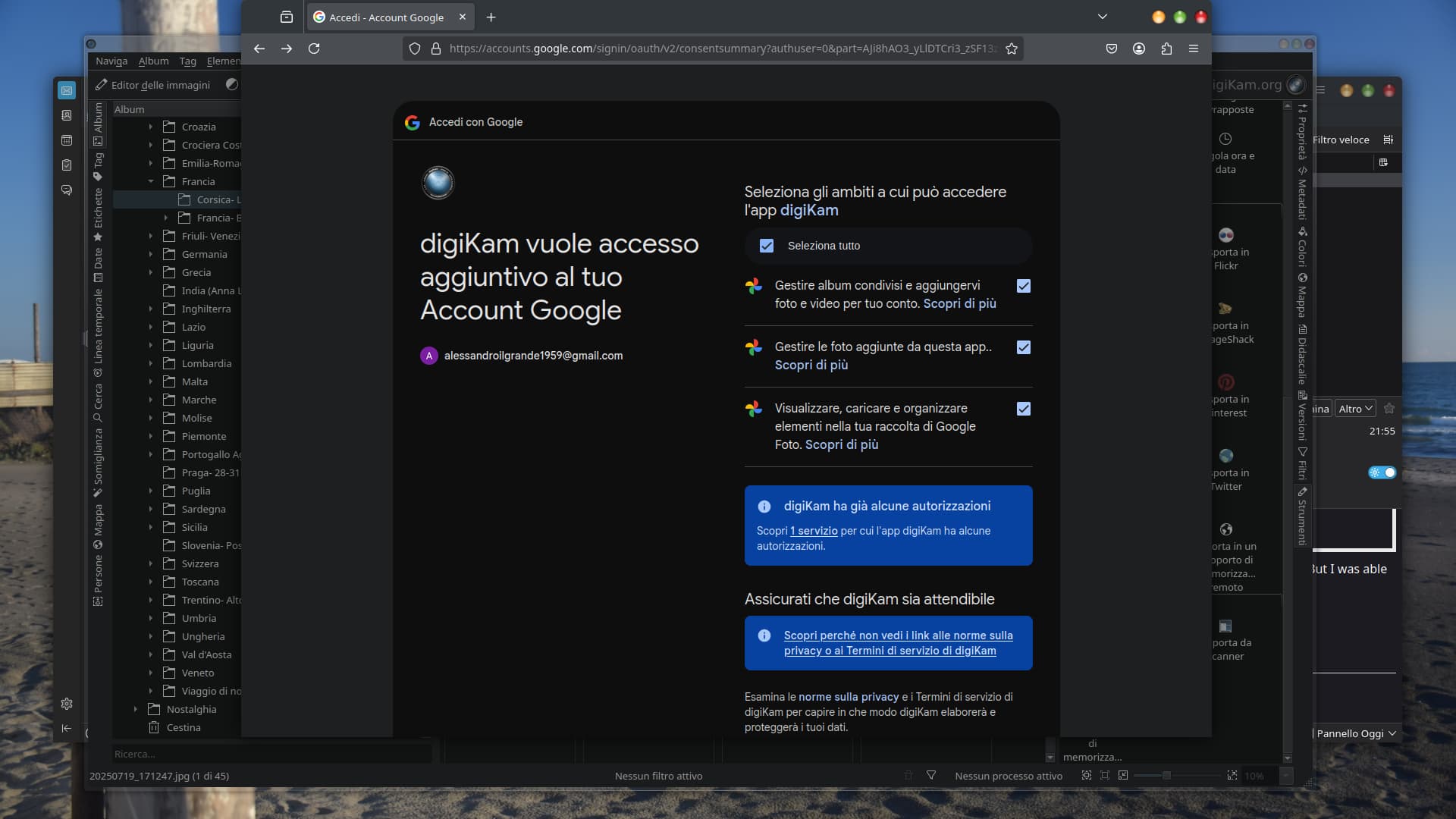Open the 1 servizio link
1456x819 pixels.
[x=814, y=531]
